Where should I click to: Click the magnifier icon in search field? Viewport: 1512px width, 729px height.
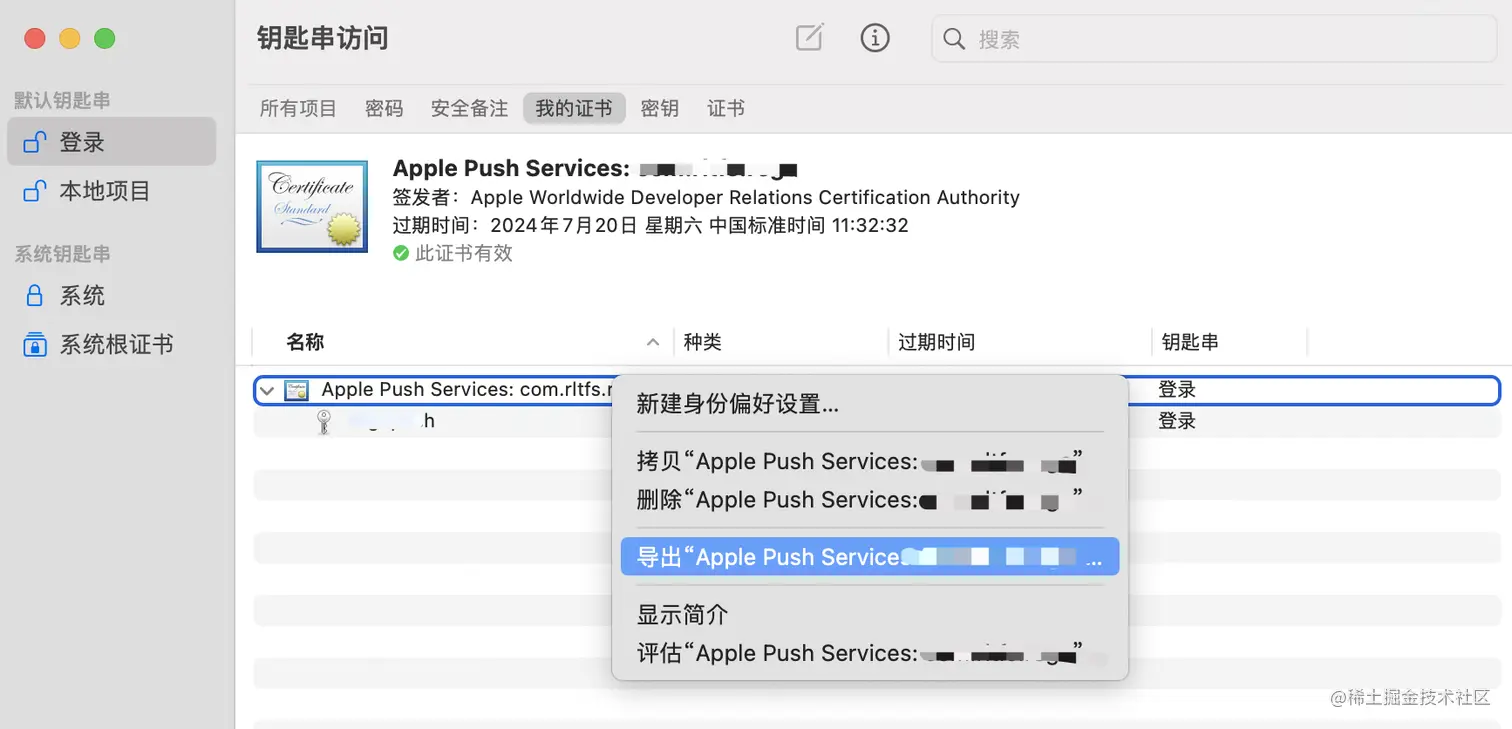point(954,39)
